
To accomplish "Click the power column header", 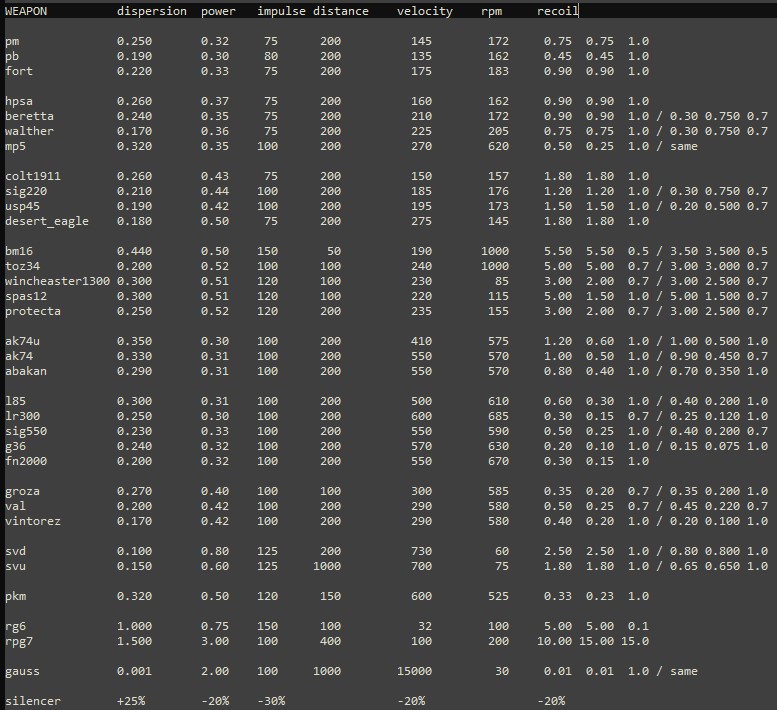I will (x=218, y=11).
